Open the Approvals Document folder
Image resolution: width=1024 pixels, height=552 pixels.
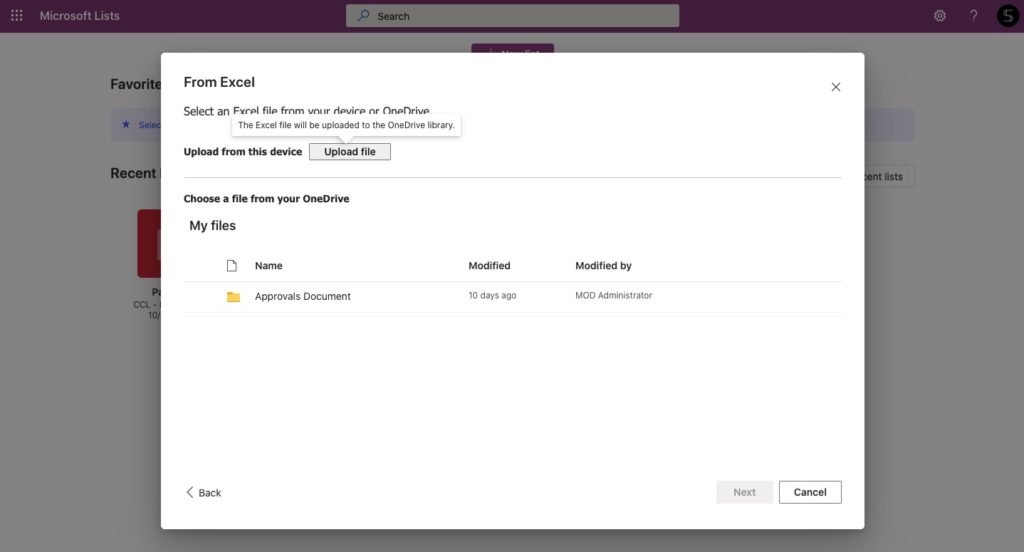(x=302, y=297)
